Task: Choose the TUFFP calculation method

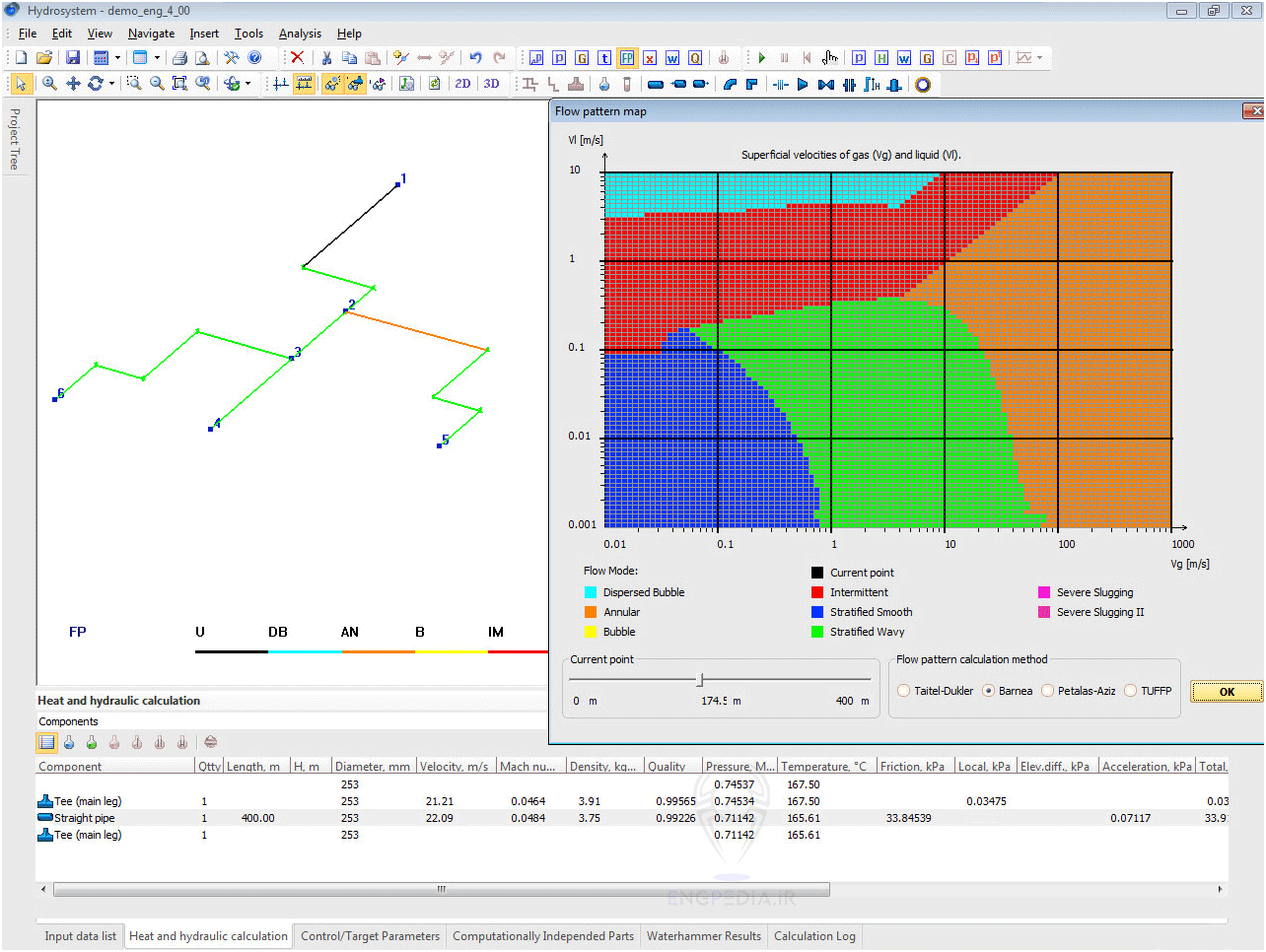Action: pyautogui.click(x=1130, y=691)
